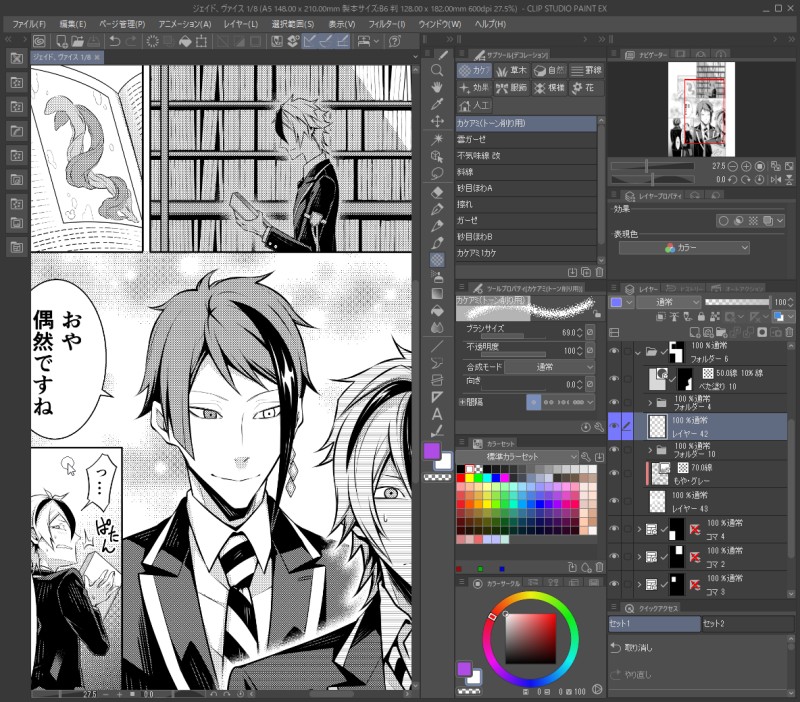This screenshot has width=800, height=702.
Task: Select the Move layer tool
Action: pos(437,121)
